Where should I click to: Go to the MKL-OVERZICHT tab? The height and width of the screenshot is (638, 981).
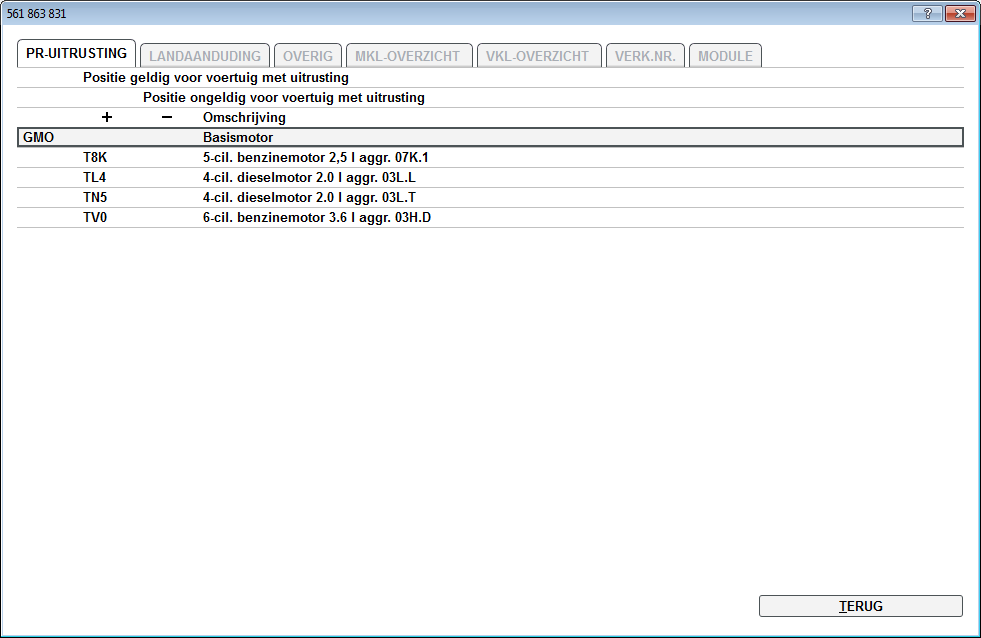point(409,56)
